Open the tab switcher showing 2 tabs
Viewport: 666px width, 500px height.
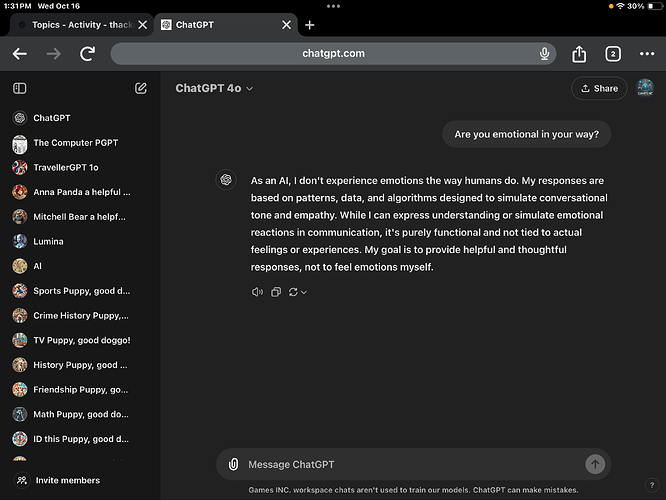(x=613, y=54)
